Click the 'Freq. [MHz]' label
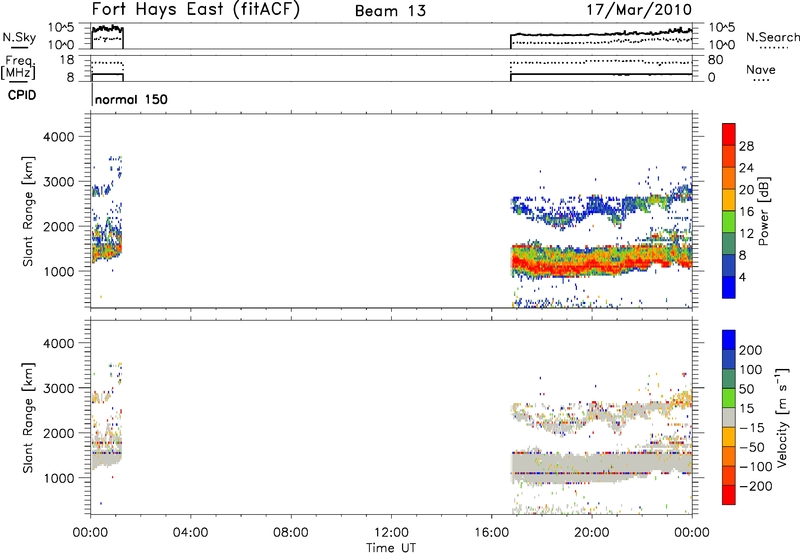Image resolution: width=800 pixels, height=554 pixels. tap(20, 67)
